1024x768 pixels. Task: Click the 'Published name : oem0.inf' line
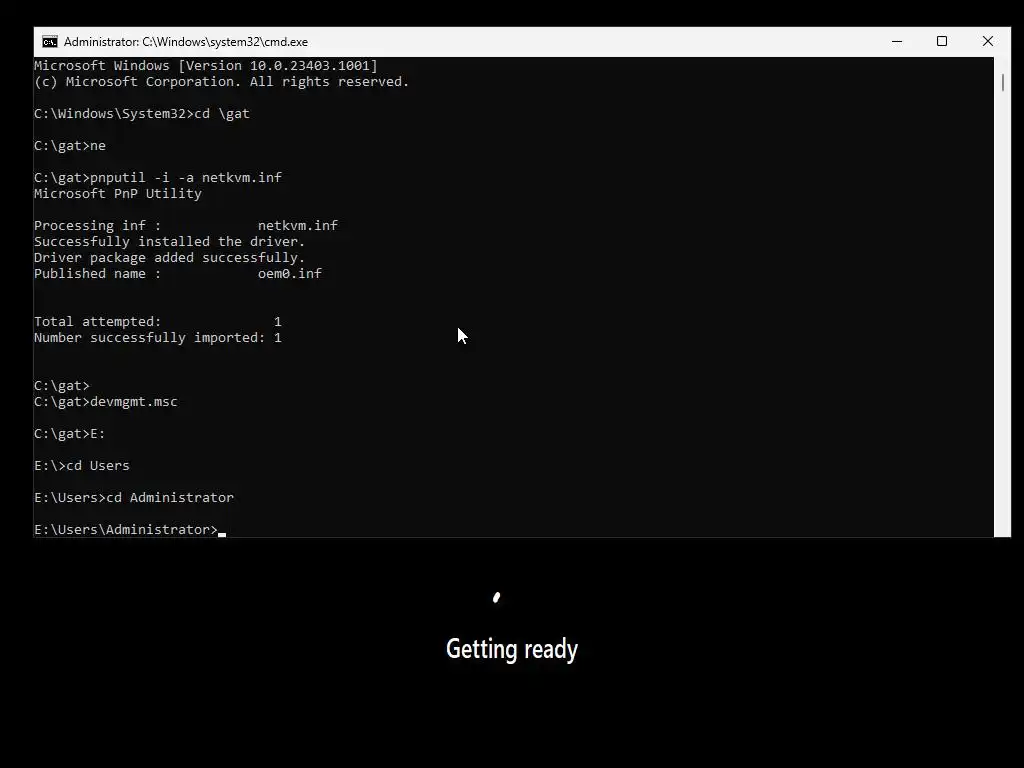click(x=178, y=274)
